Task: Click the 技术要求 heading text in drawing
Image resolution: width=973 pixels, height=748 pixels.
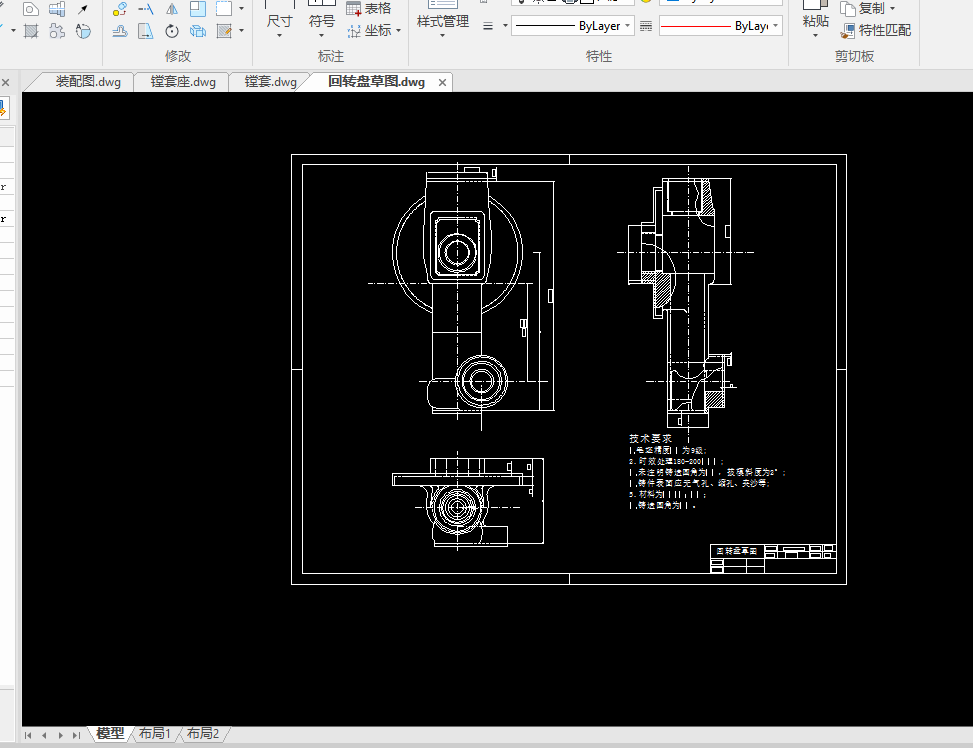Action: pos(650,438)
